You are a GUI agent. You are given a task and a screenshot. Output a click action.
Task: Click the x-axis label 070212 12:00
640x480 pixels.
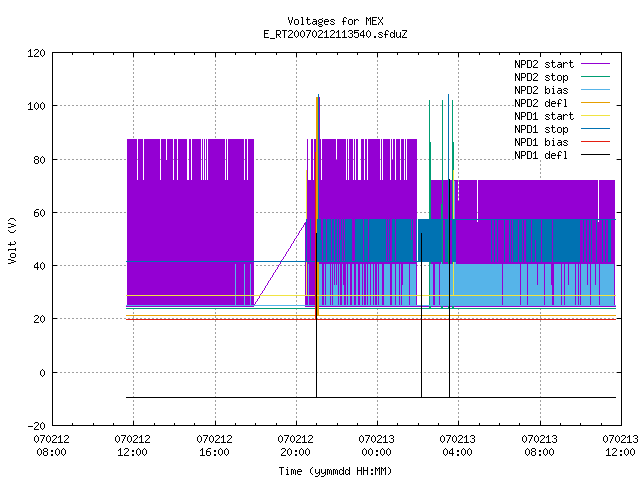click(133, 446)
